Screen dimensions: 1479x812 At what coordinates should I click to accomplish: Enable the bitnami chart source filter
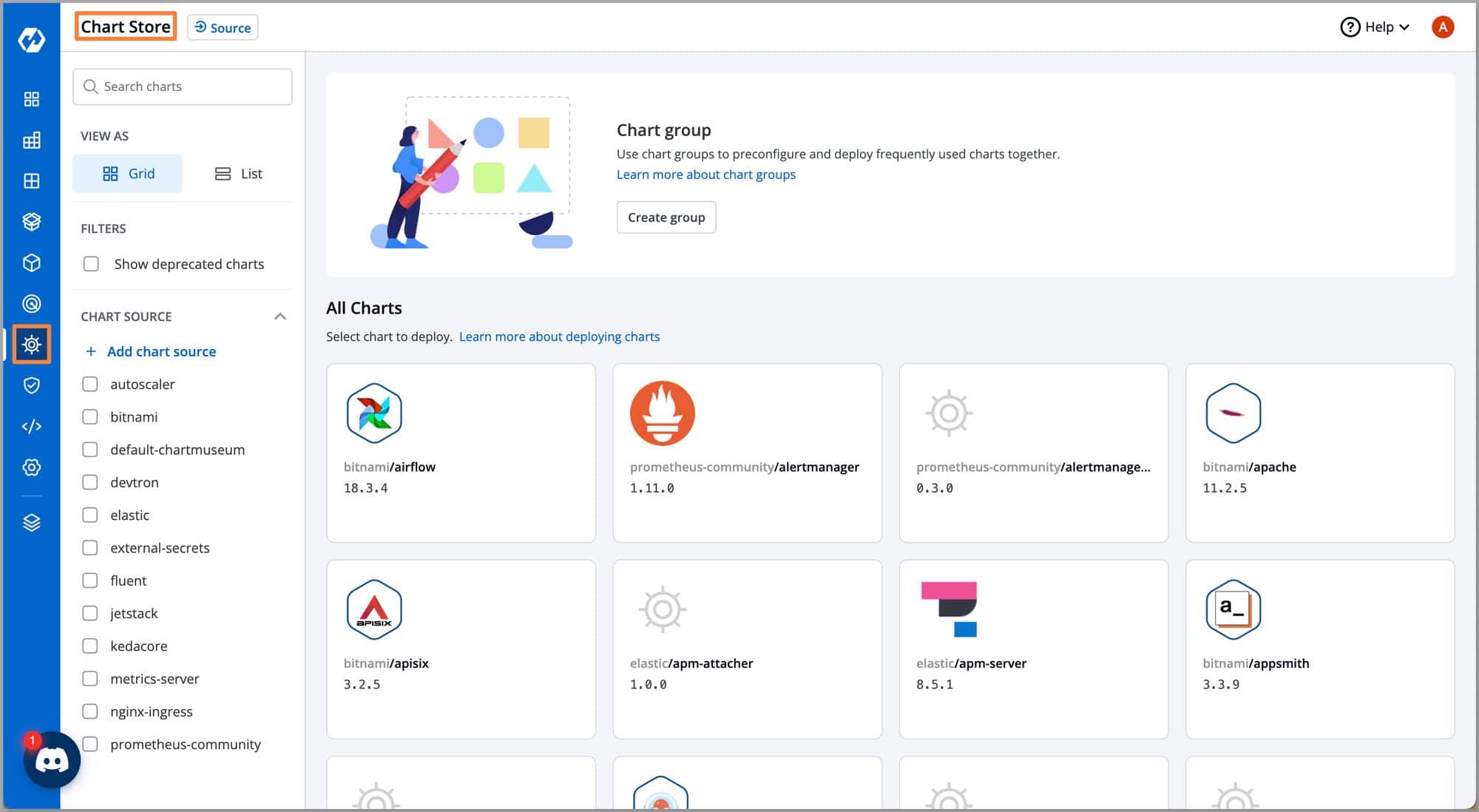click(x=91, y=416)
